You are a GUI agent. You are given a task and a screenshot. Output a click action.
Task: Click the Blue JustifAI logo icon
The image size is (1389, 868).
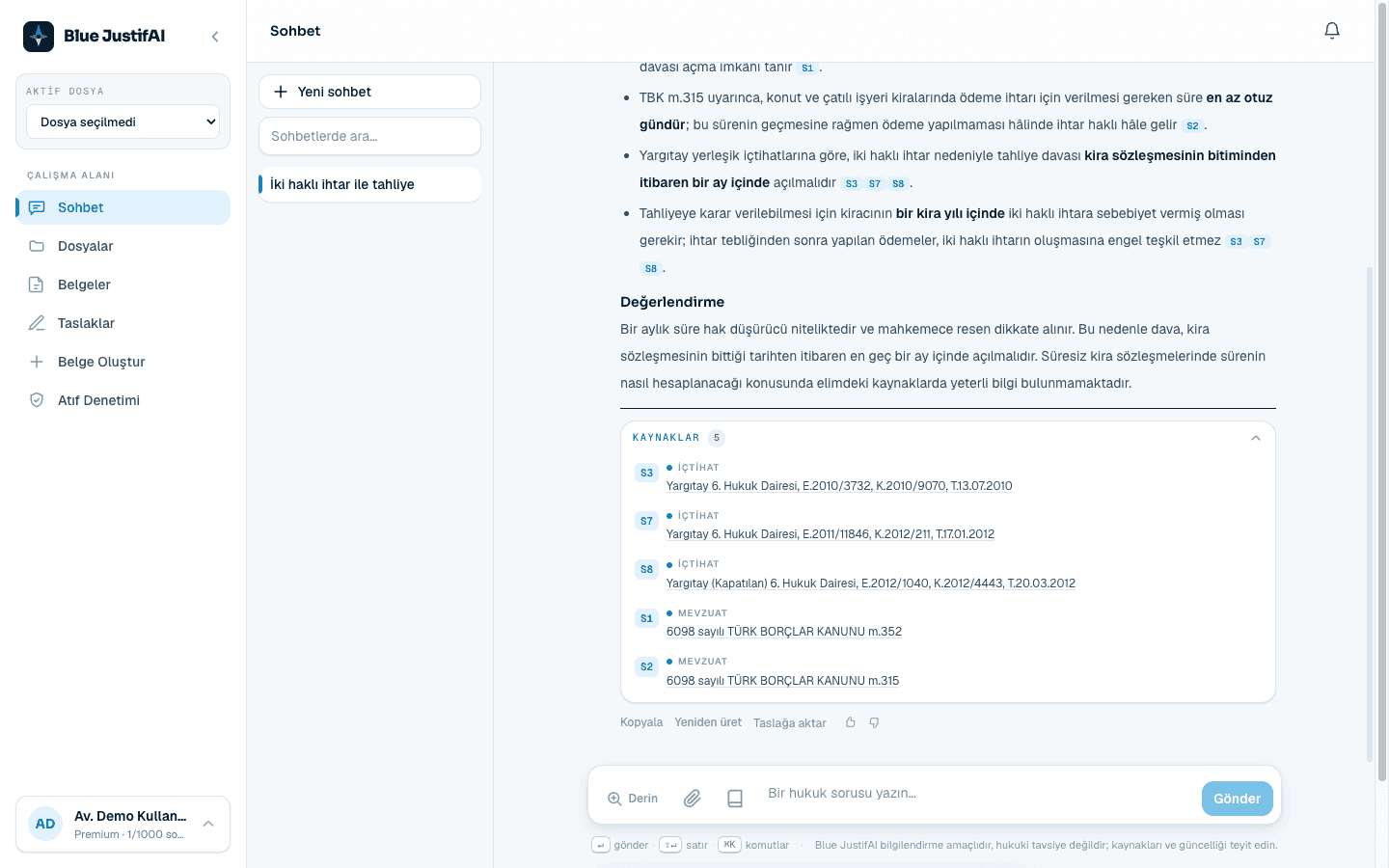39,37
